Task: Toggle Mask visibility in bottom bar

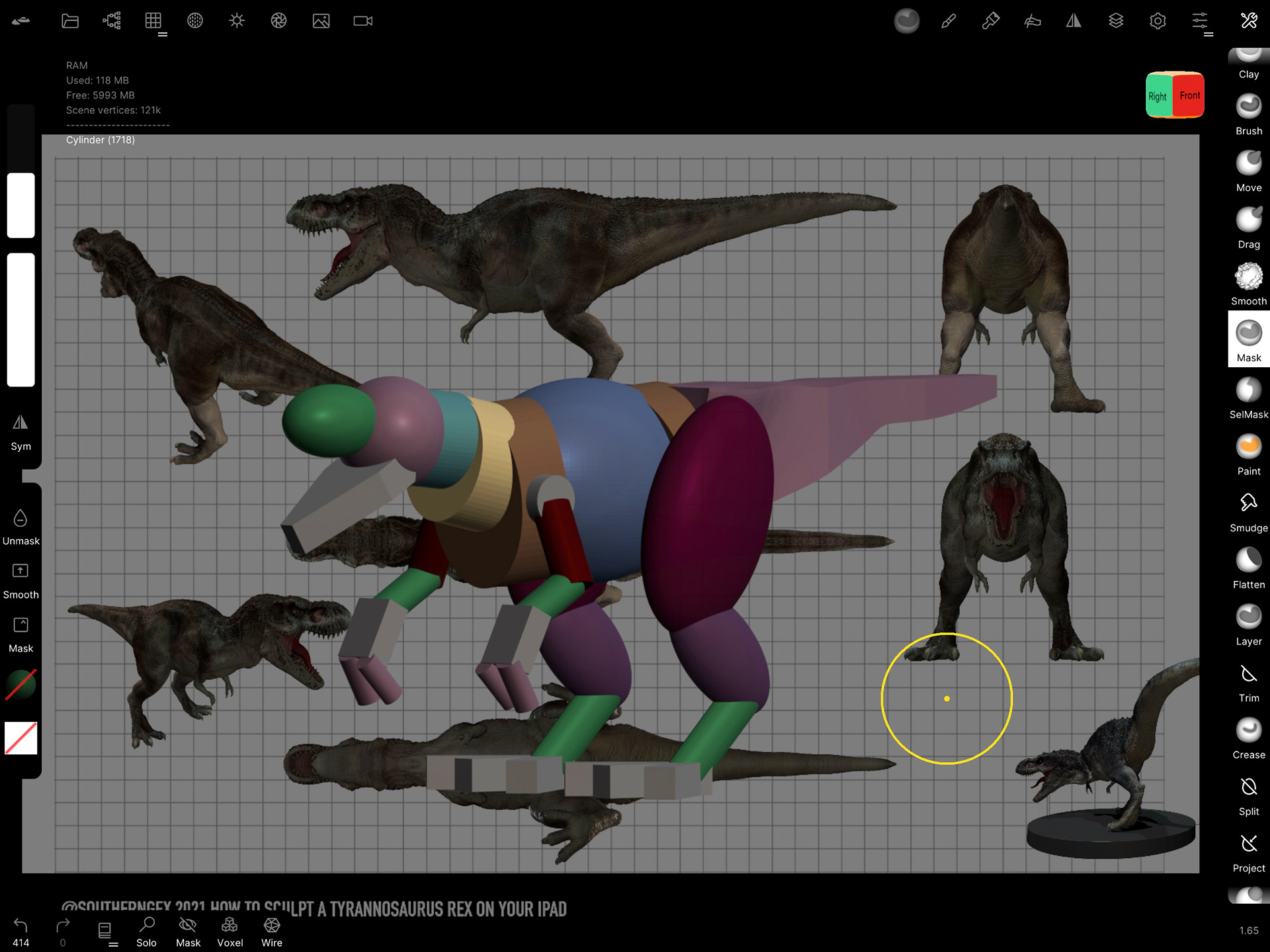Action: [x=188, y=933]
